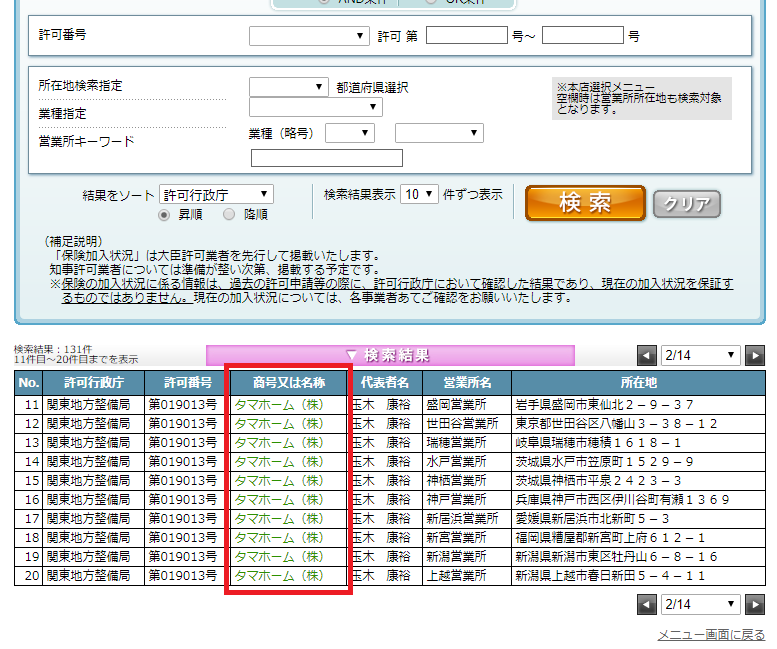Open the second 業種(略号) dropdown
The height and width of the screenshot is (649, 777).
439,133
